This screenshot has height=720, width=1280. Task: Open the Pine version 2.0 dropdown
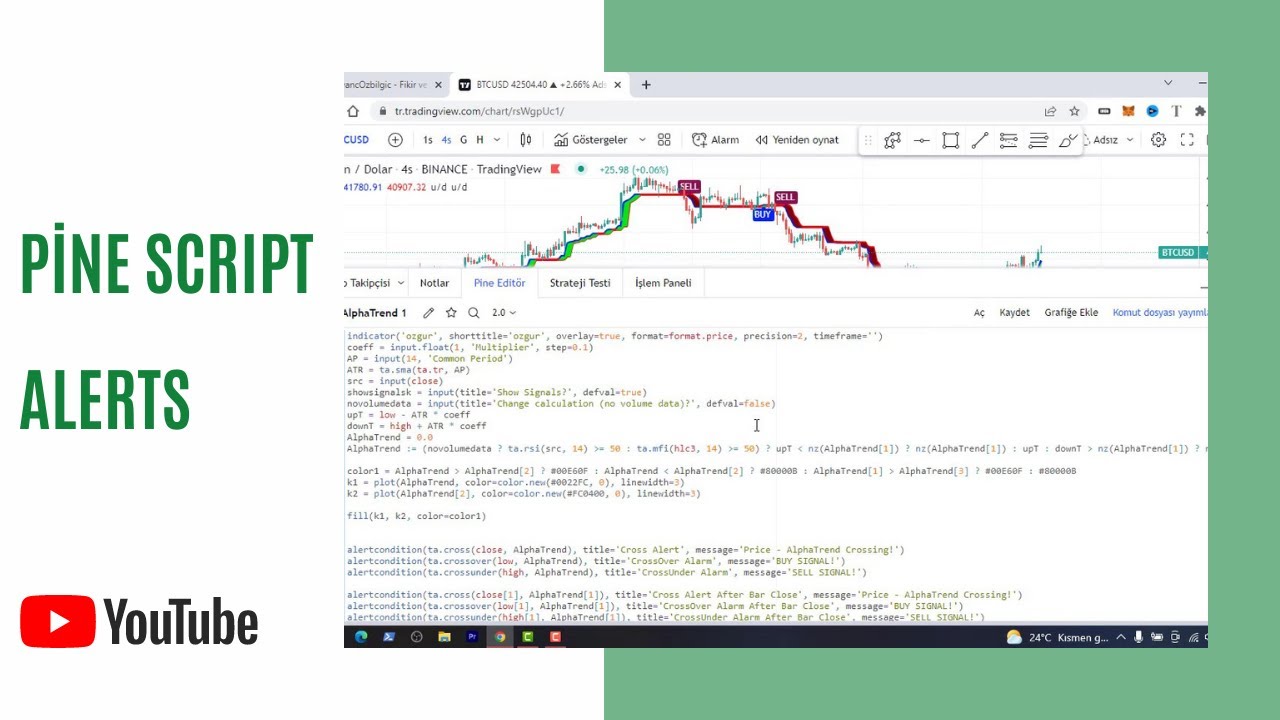click(x=503, y=313)
